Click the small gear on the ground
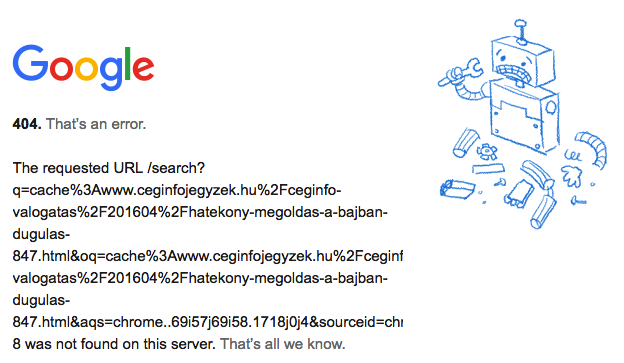The width and height of the screenshot is (624, 363). [x=486, y=151]
